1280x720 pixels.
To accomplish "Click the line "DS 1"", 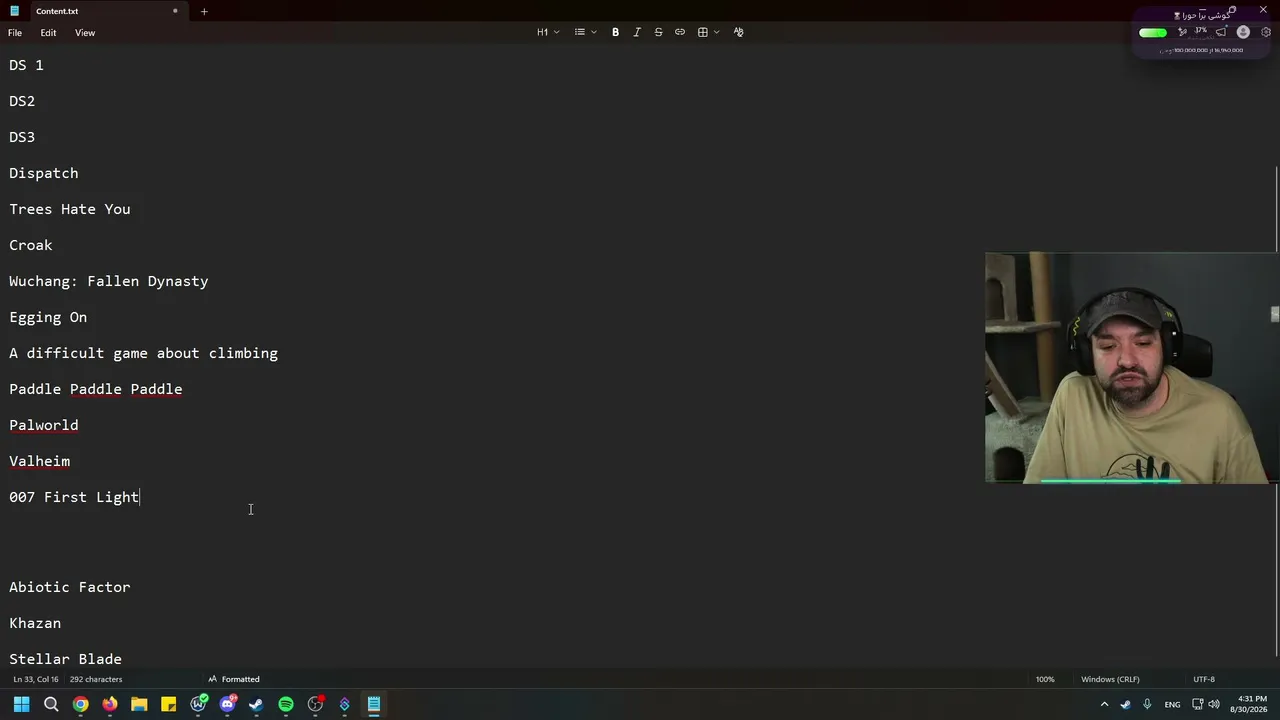I will [26, 65].
